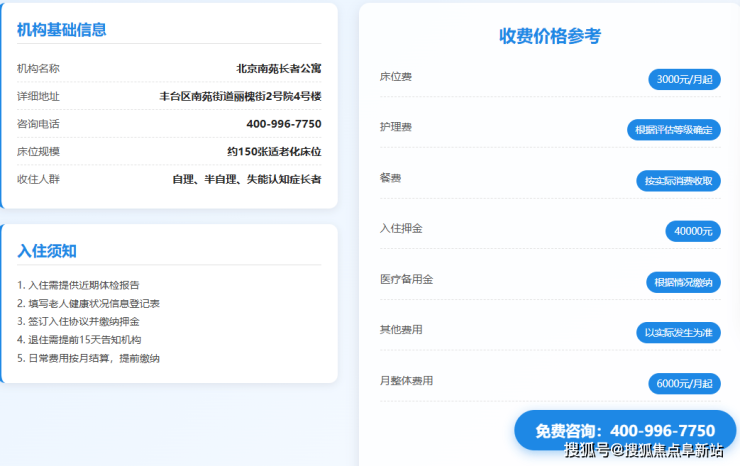Screen dimensions: 740x466
Task: Select the 入住须知 heading
Action: point(47,251)
